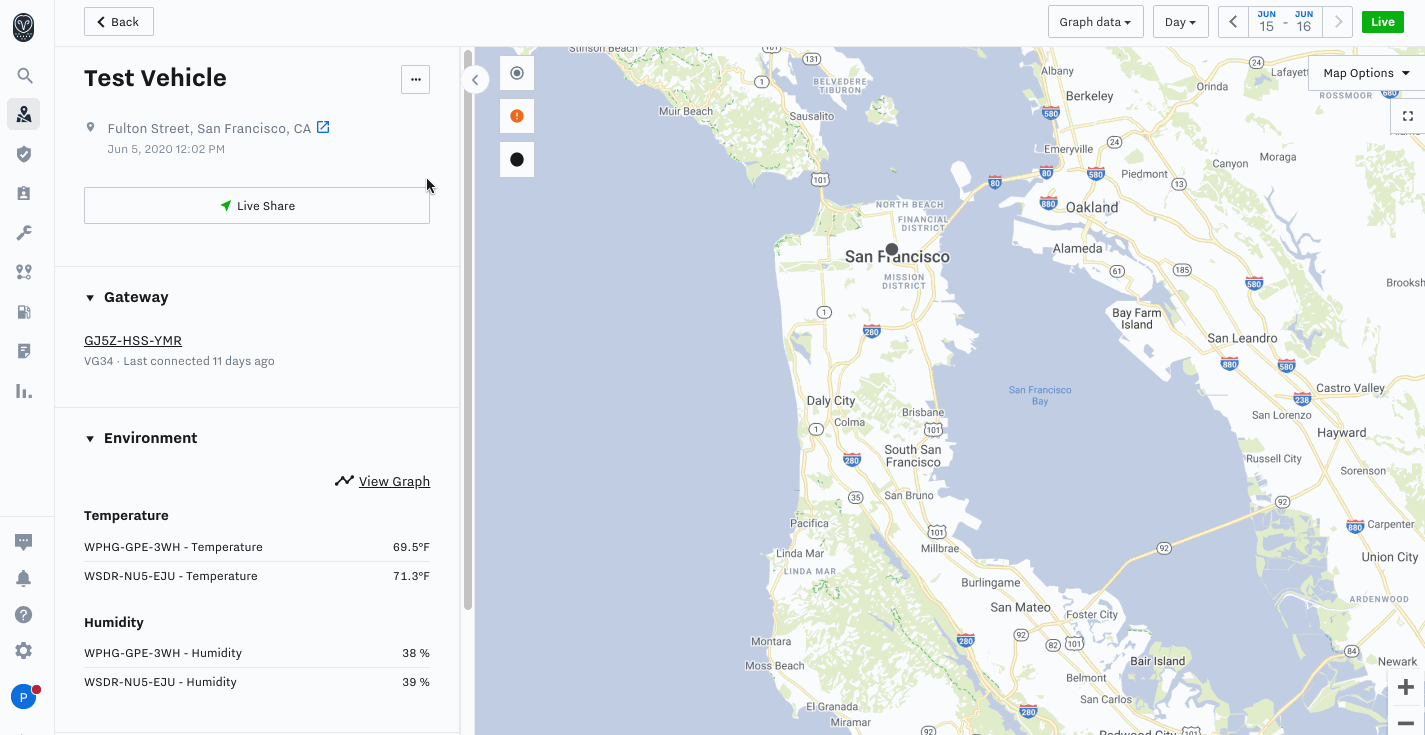Click the Live Share button
Image resolution: width=1425 pixels, height=735 pixels.
(x=257, y=206)
